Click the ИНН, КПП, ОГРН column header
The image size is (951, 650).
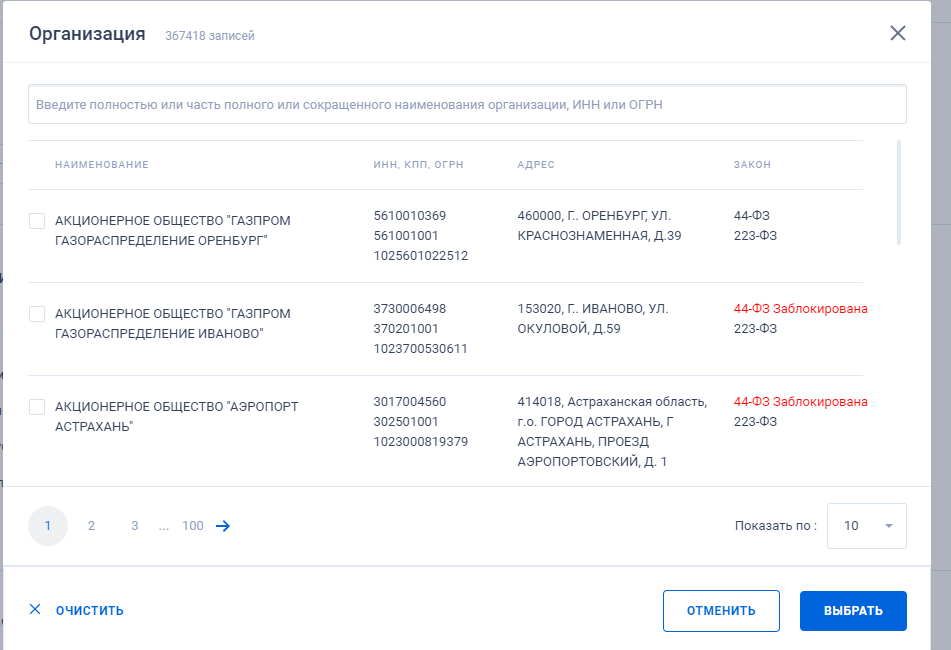click(x=418, y=165)
